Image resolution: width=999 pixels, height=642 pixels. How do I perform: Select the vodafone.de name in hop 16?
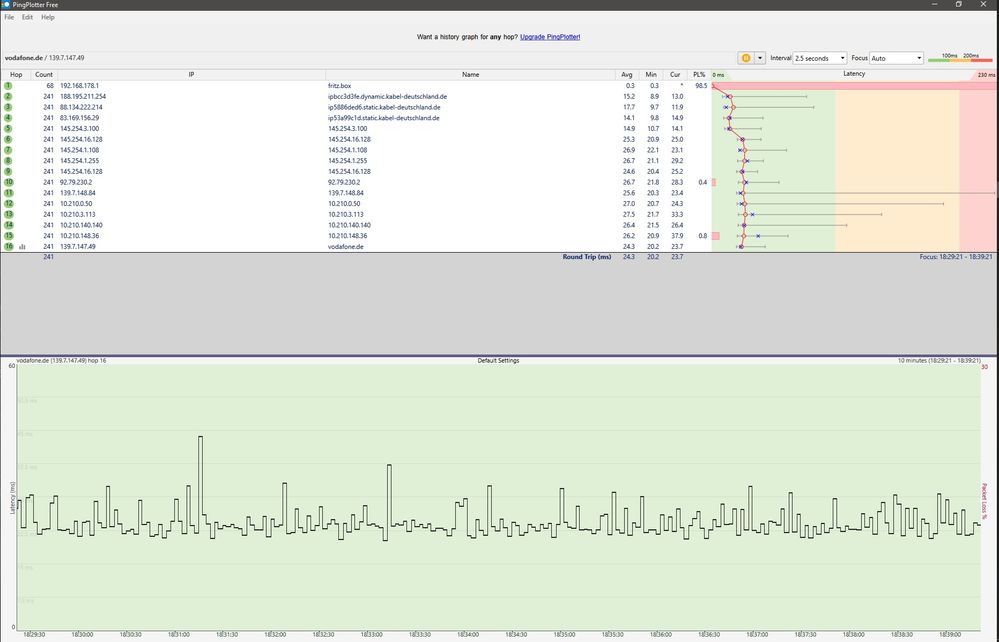pyautogui.click(x=345, y=246)
